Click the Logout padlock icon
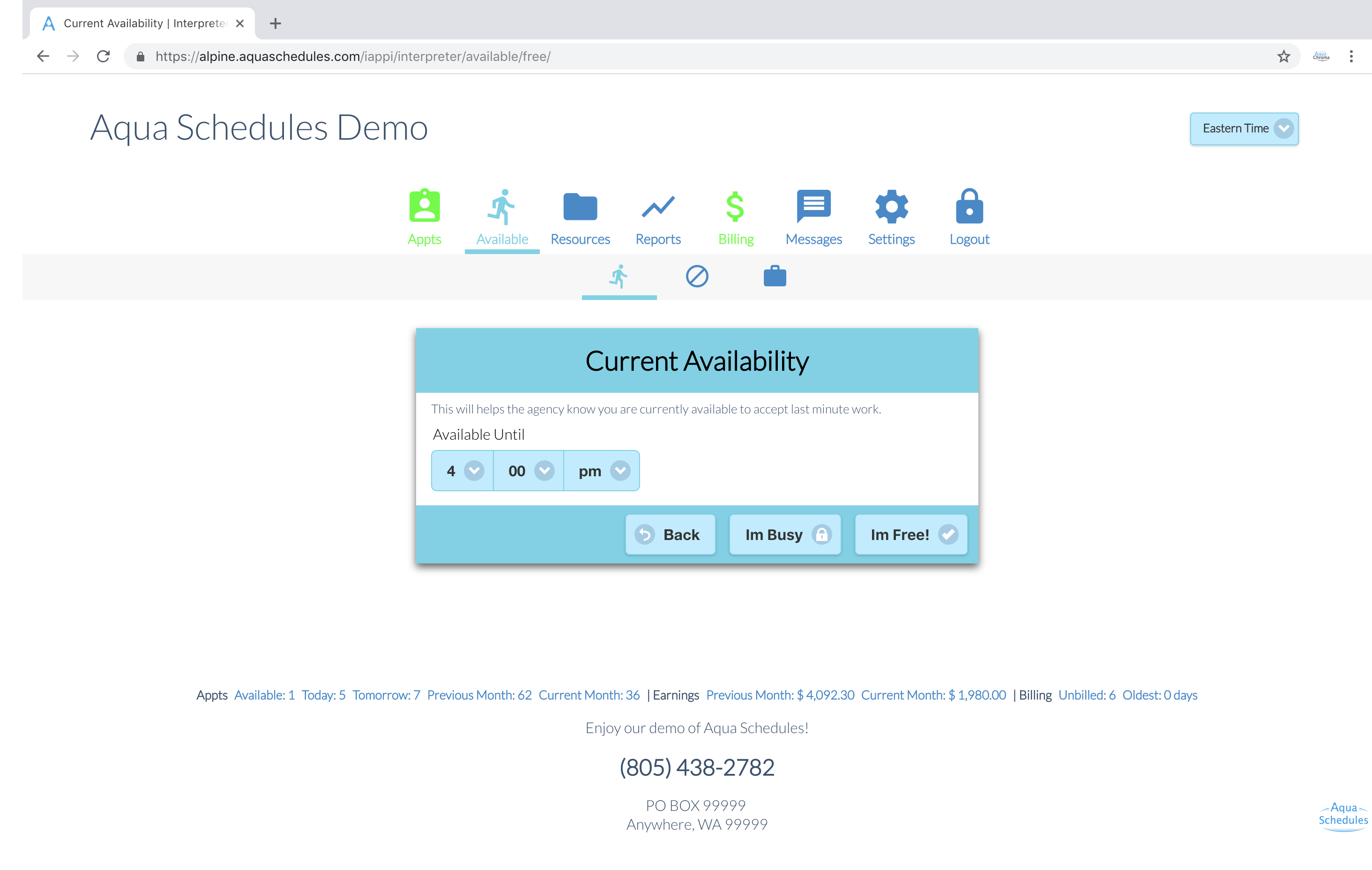Screen dimensions: 1372x870 click(969, 206)
